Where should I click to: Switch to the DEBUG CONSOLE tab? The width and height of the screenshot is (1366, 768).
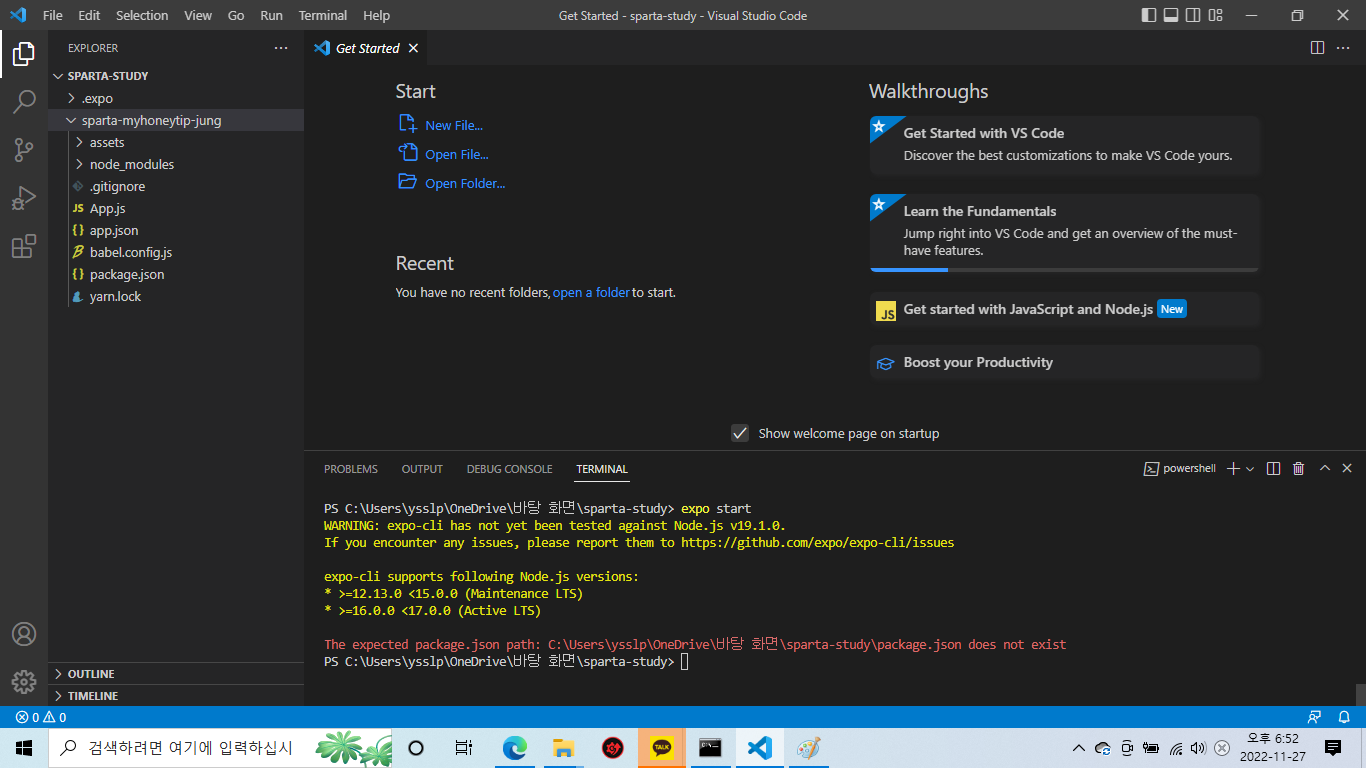(509, 469)
